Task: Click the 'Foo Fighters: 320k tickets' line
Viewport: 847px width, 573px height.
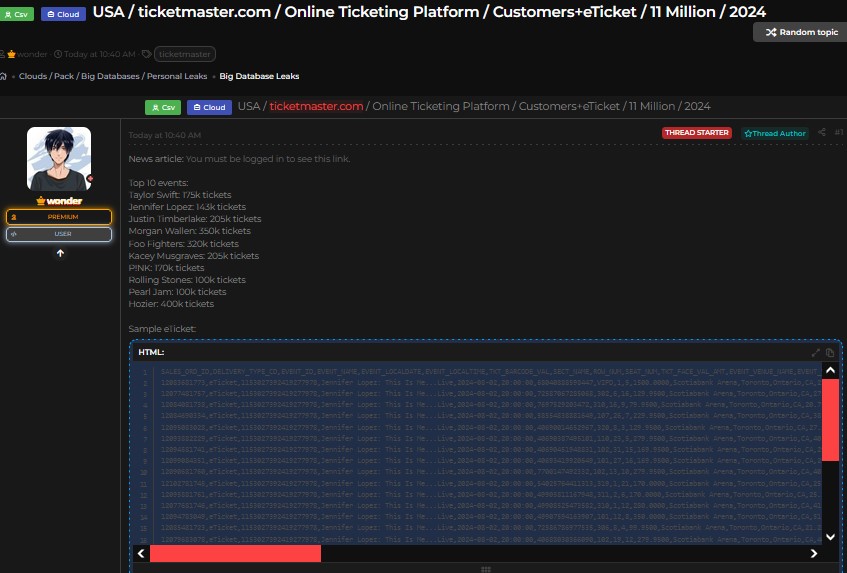Action: [184, 244]
